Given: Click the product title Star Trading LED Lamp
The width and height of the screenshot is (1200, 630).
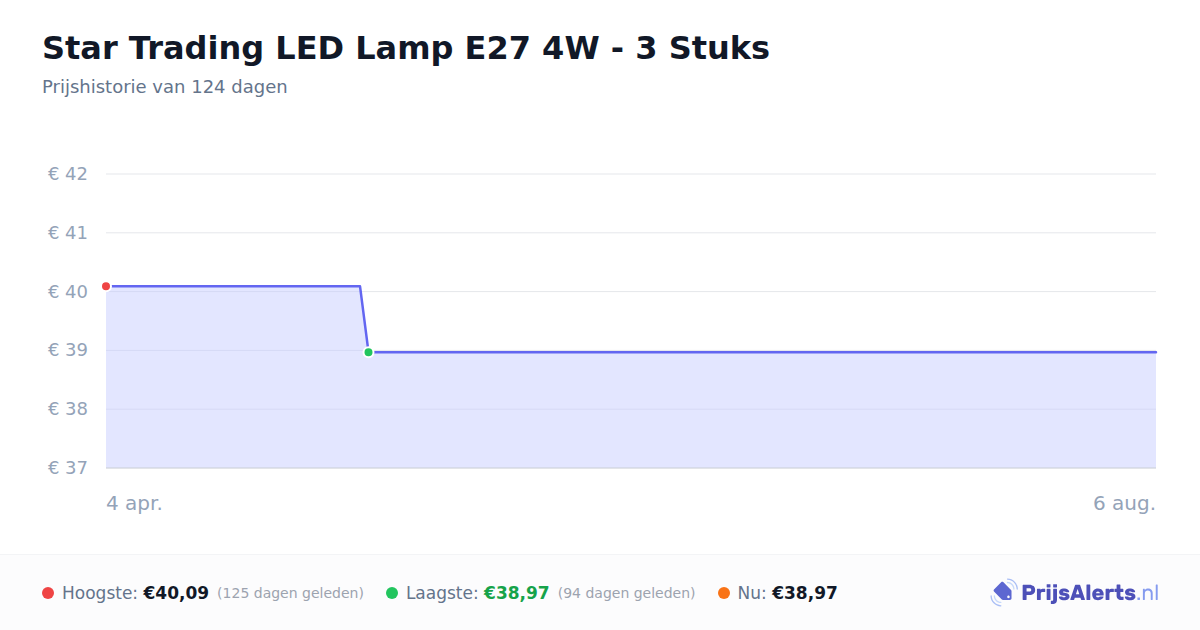Looking at the screenshot, I should 406,48.
